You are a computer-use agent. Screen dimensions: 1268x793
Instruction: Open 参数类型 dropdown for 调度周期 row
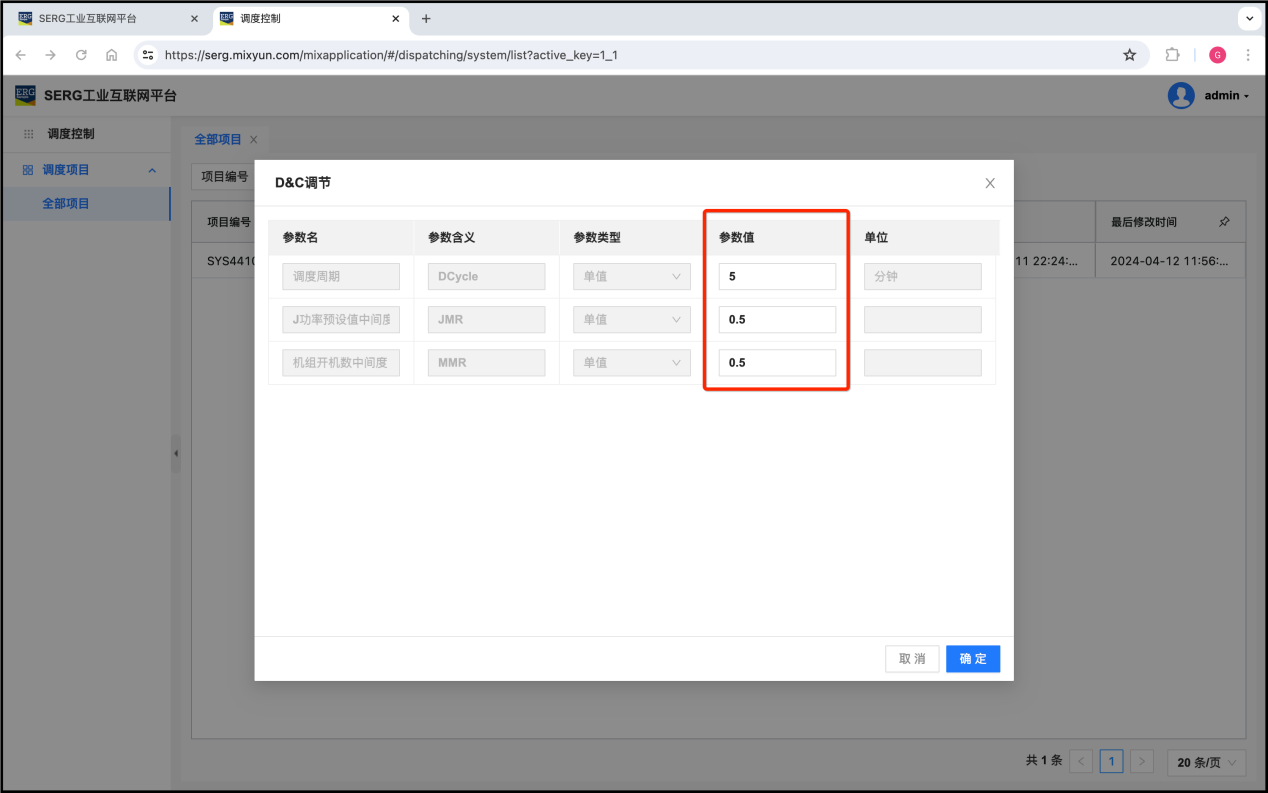pyautogui.click(x=631, y=277)
